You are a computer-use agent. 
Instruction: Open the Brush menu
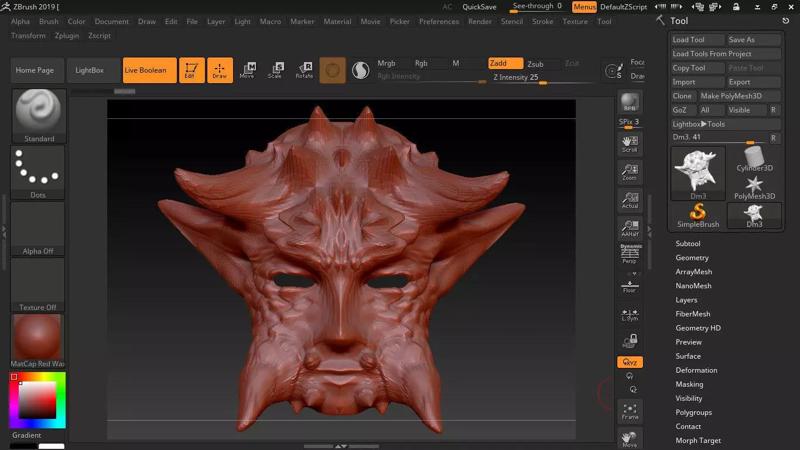(x=49, y=21)
